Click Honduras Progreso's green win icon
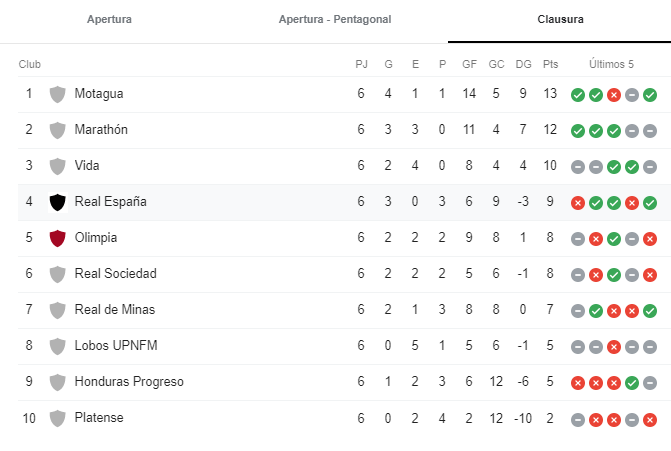Screen dimensions: 671x451 tap(632, 383)
